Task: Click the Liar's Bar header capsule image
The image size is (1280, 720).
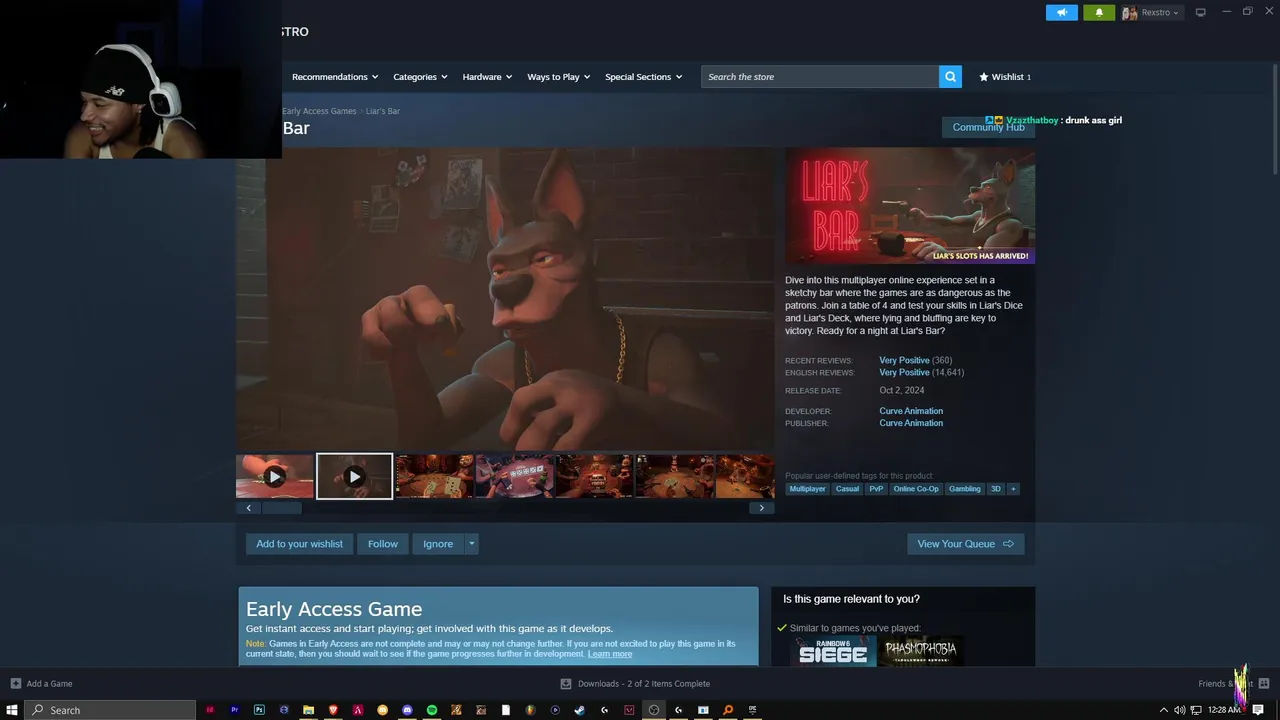Action: [910, 206]
